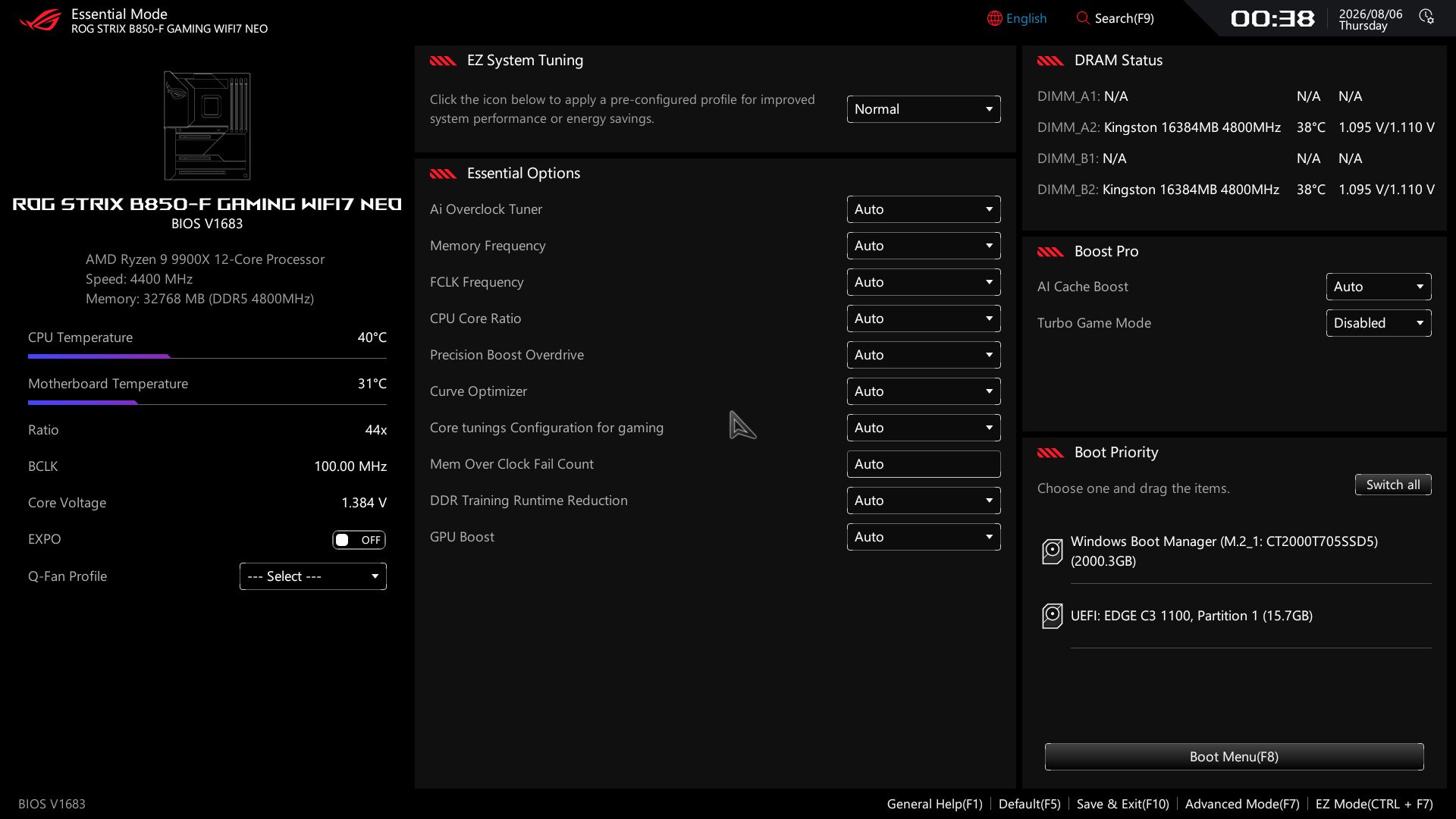Click the CPU Temperature bar

[x=207, y=356]
